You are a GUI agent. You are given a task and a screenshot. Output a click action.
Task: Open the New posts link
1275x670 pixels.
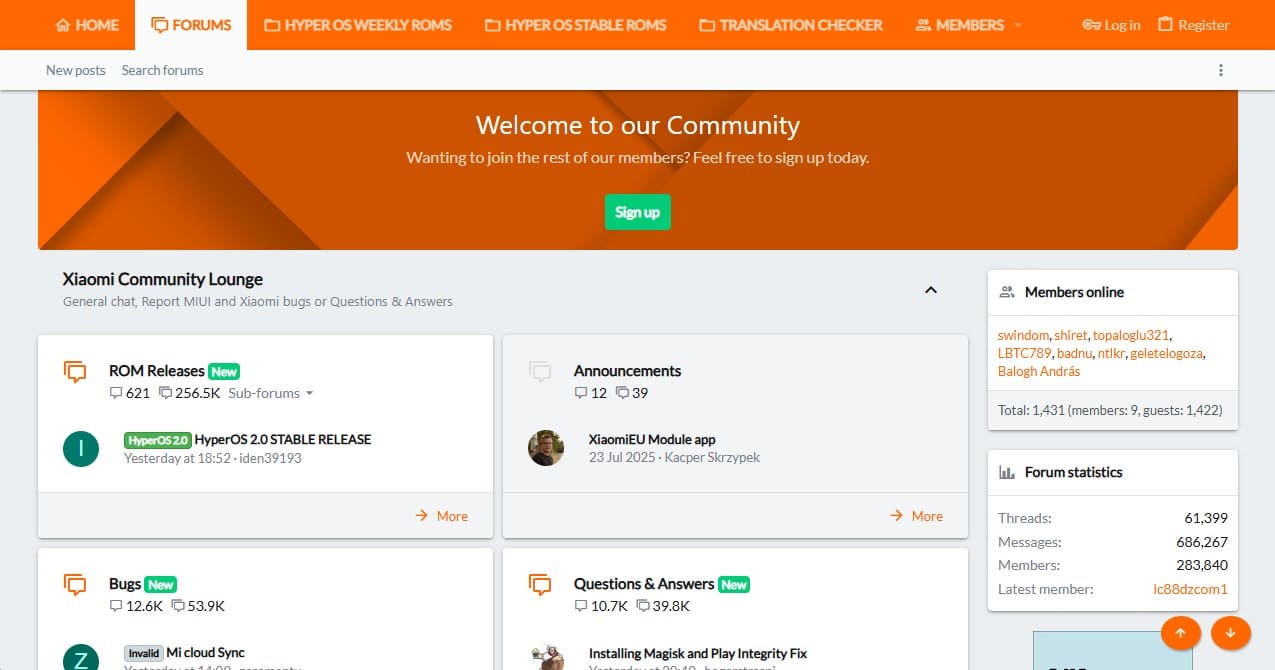[x=76, y=70]
